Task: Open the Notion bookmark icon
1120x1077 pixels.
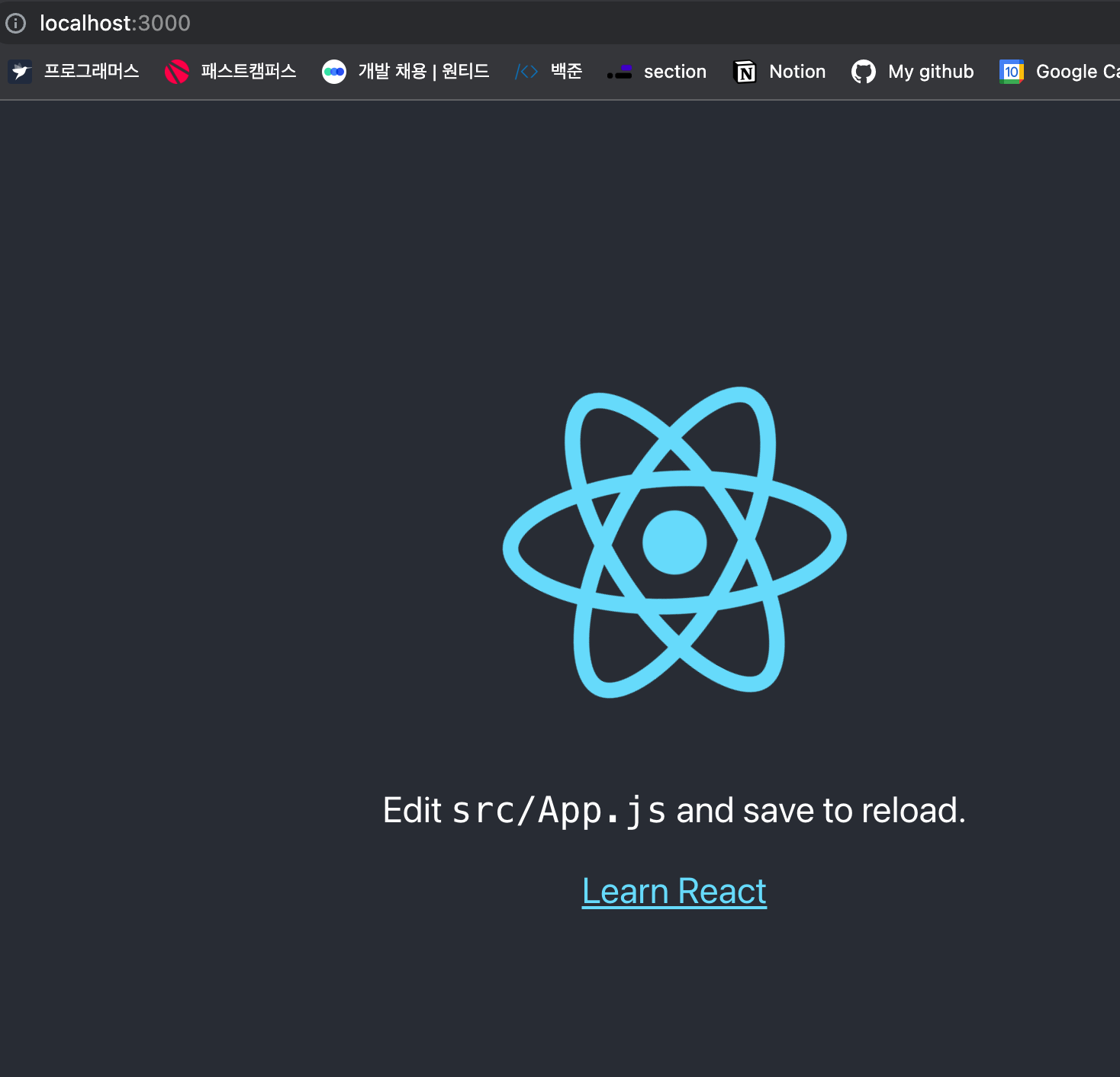Action: click(745, 72)
